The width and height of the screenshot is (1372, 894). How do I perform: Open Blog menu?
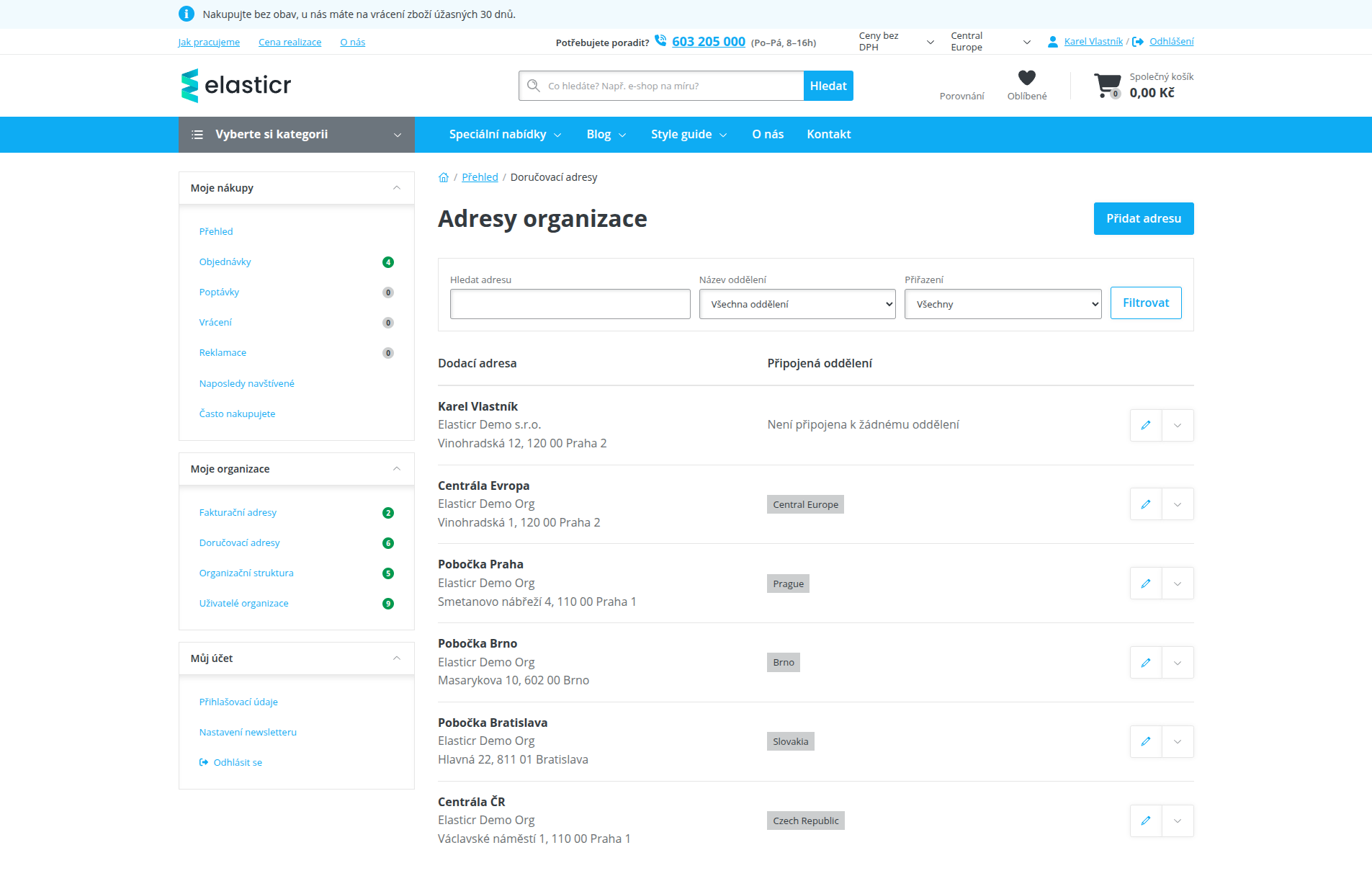(x=606, y=135)
